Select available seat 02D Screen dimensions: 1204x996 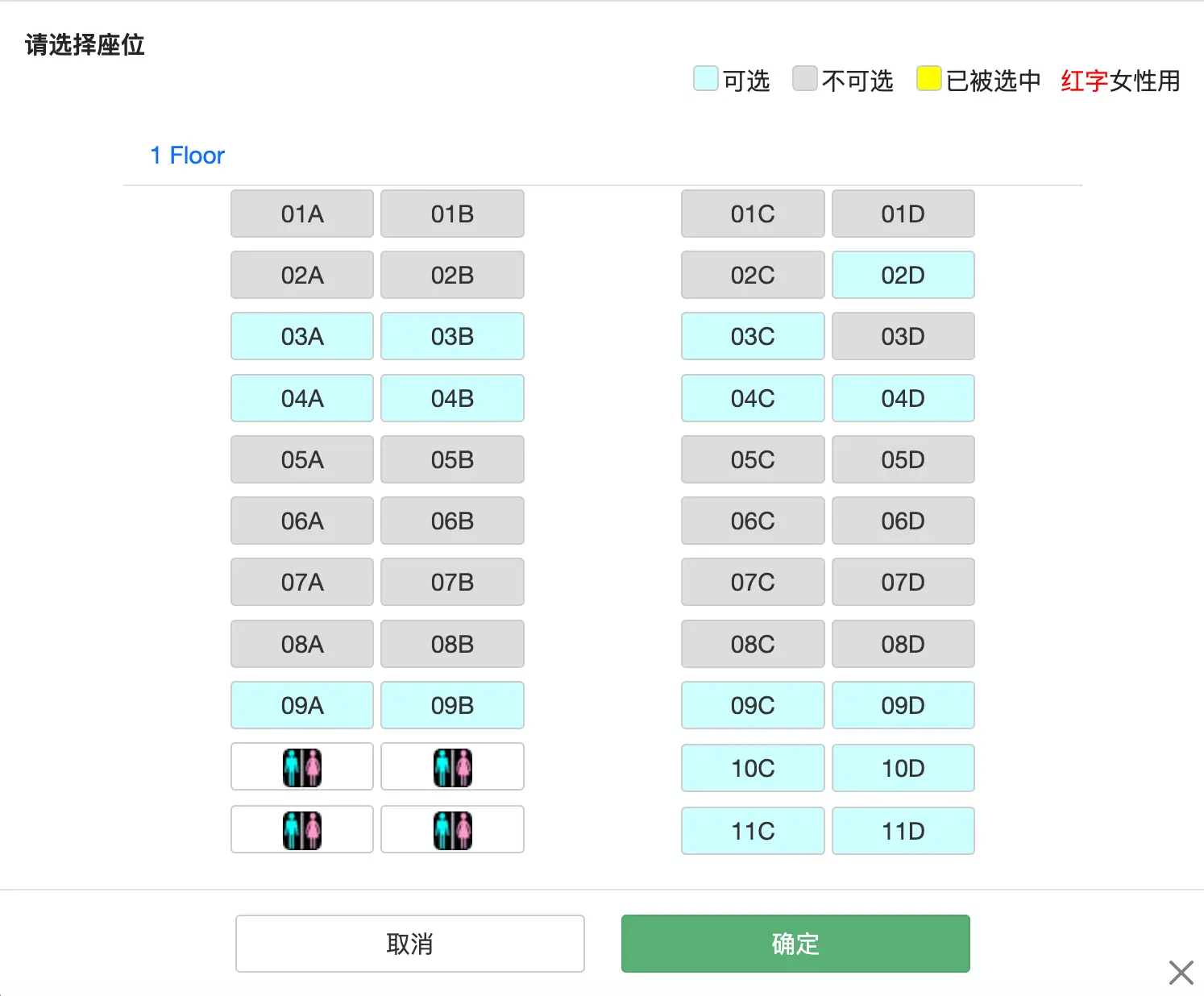(903, 275)
